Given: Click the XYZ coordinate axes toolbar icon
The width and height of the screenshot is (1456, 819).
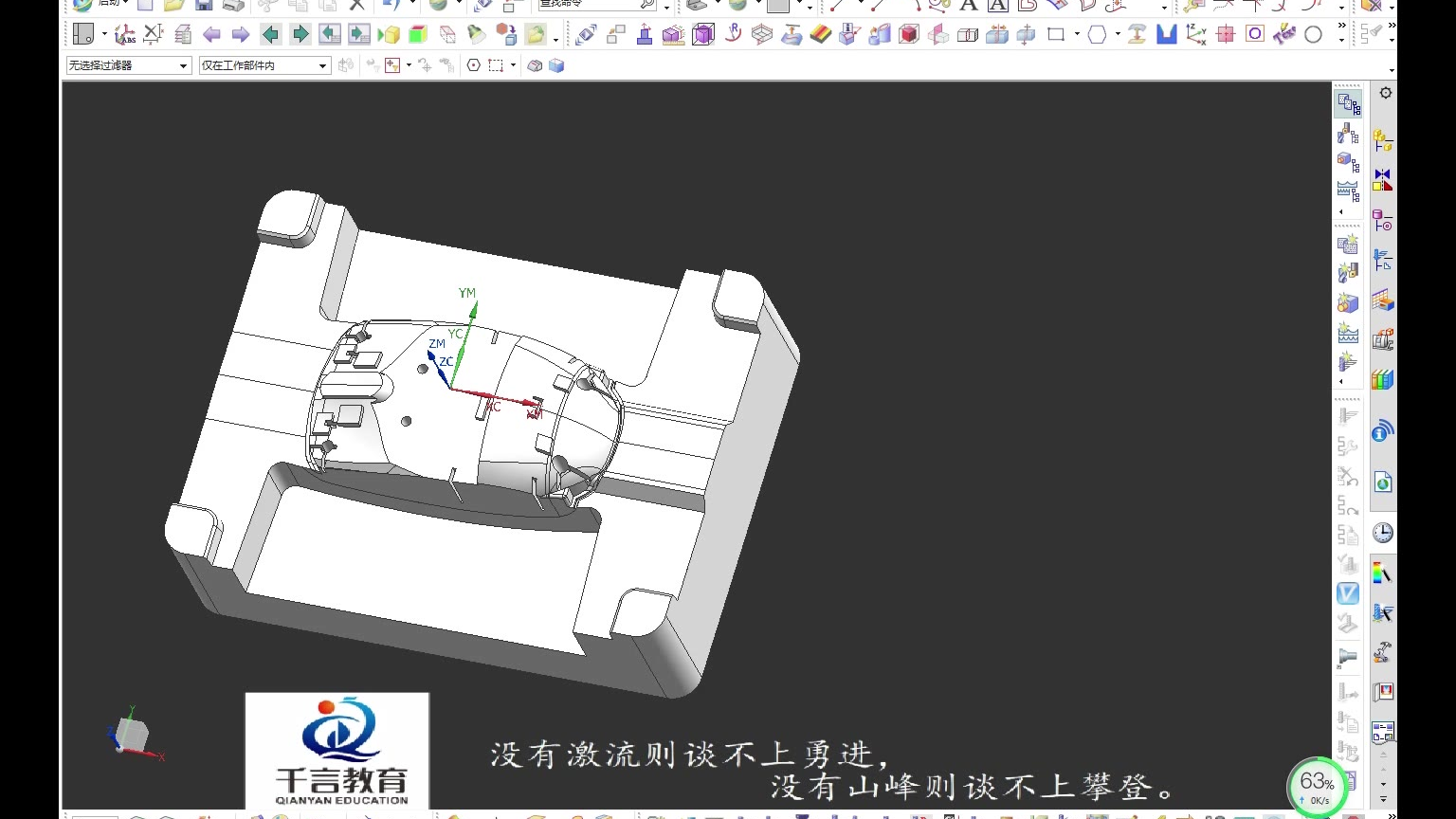Looking at the screenshot, I should (1195, 35).
